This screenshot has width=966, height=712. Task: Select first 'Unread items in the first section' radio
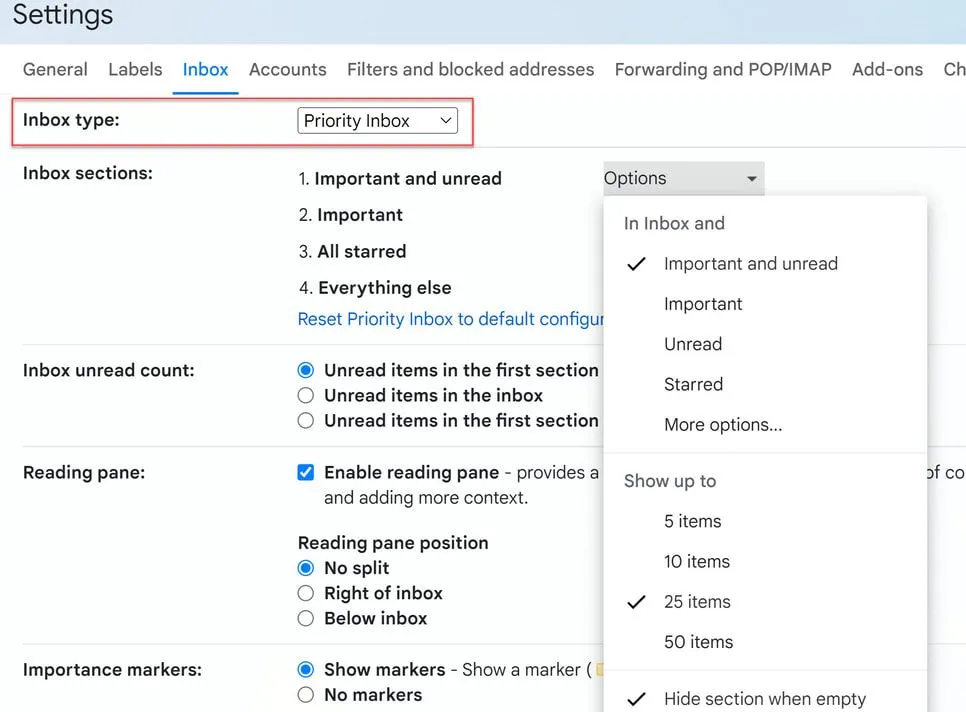(x=306, y=370)
